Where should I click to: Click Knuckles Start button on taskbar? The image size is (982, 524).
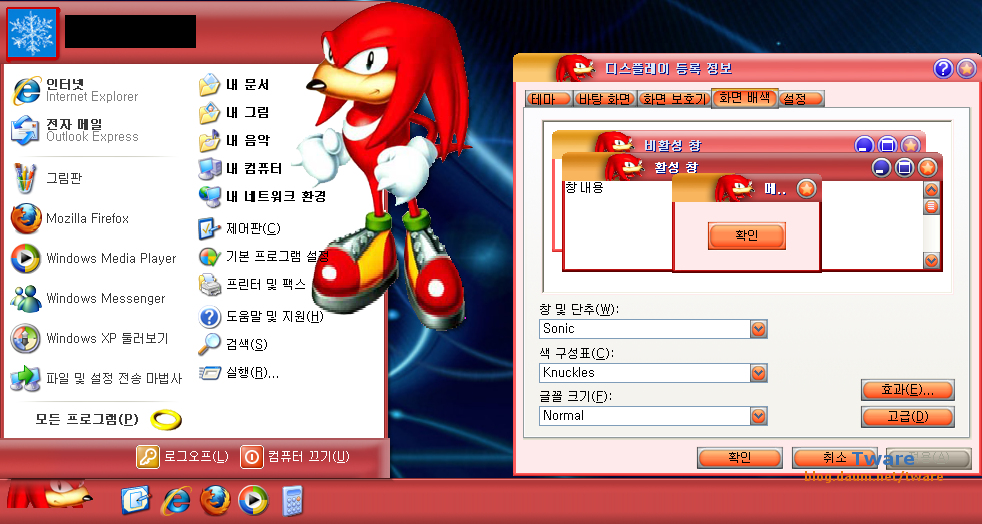point(49,493)
